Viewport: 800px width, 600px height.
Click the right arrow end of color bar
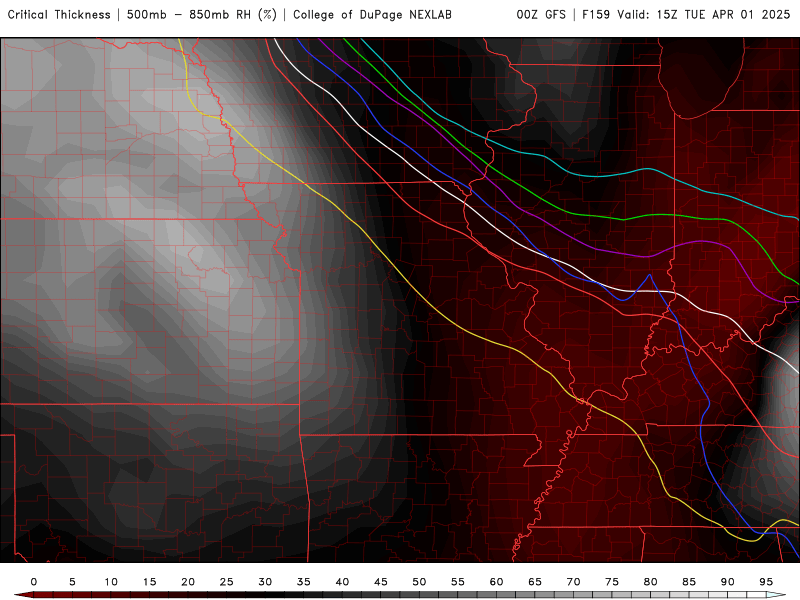778,595
